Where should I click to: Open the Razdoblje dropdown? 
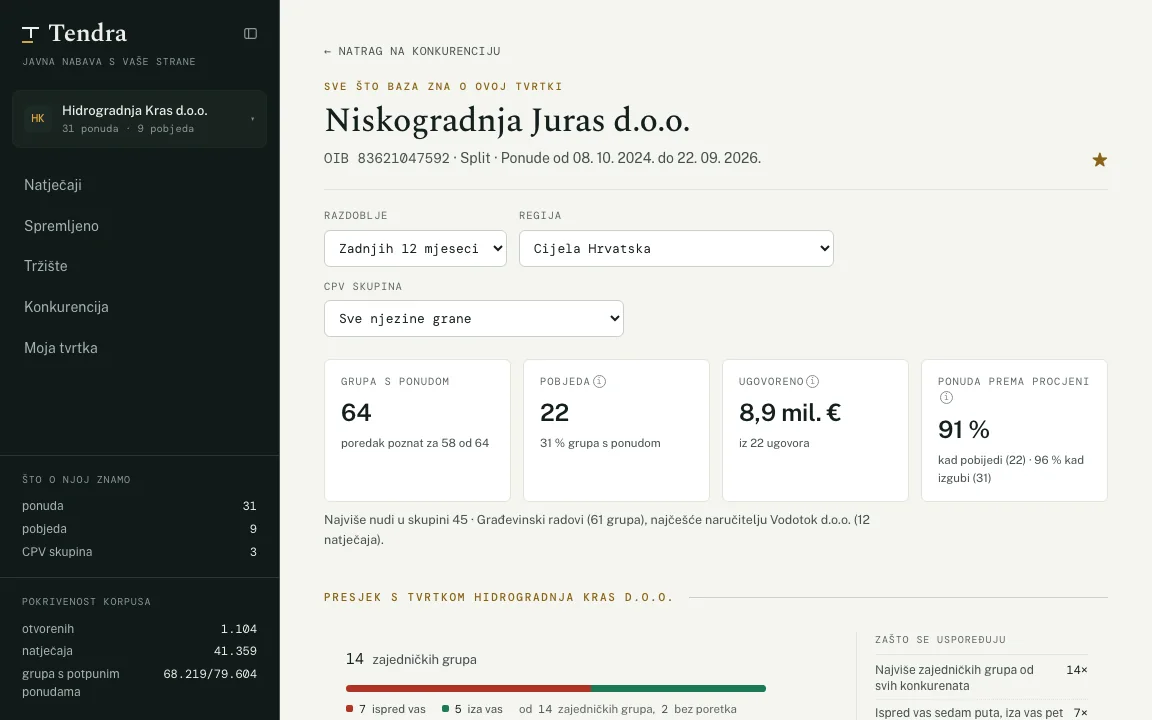[x=415, y=248]
